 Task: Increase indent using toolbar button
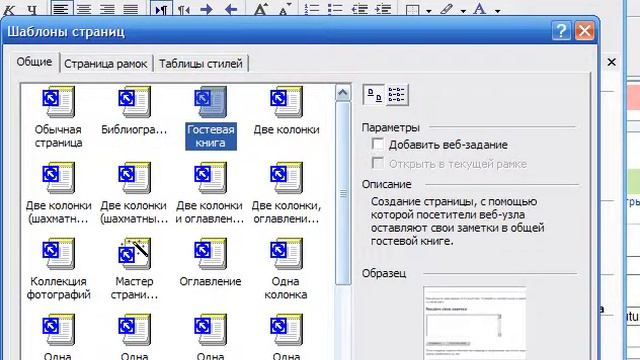(x=383, y=9)
